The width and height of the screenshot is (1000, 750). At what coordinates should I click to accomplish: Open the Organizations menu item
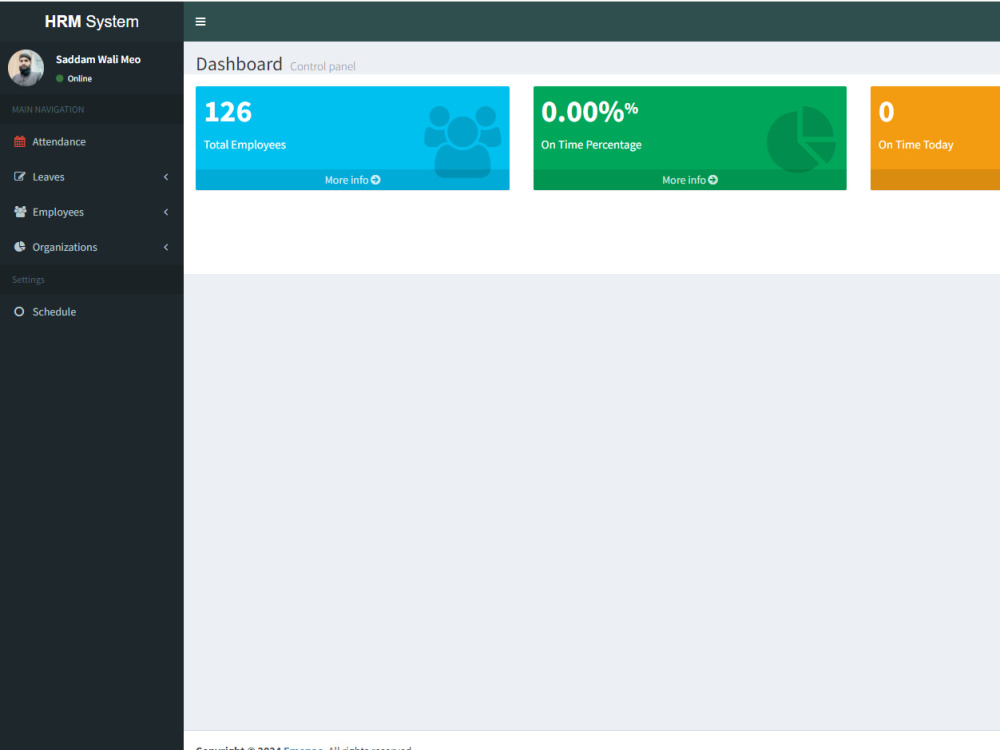[x=92, y=247]
